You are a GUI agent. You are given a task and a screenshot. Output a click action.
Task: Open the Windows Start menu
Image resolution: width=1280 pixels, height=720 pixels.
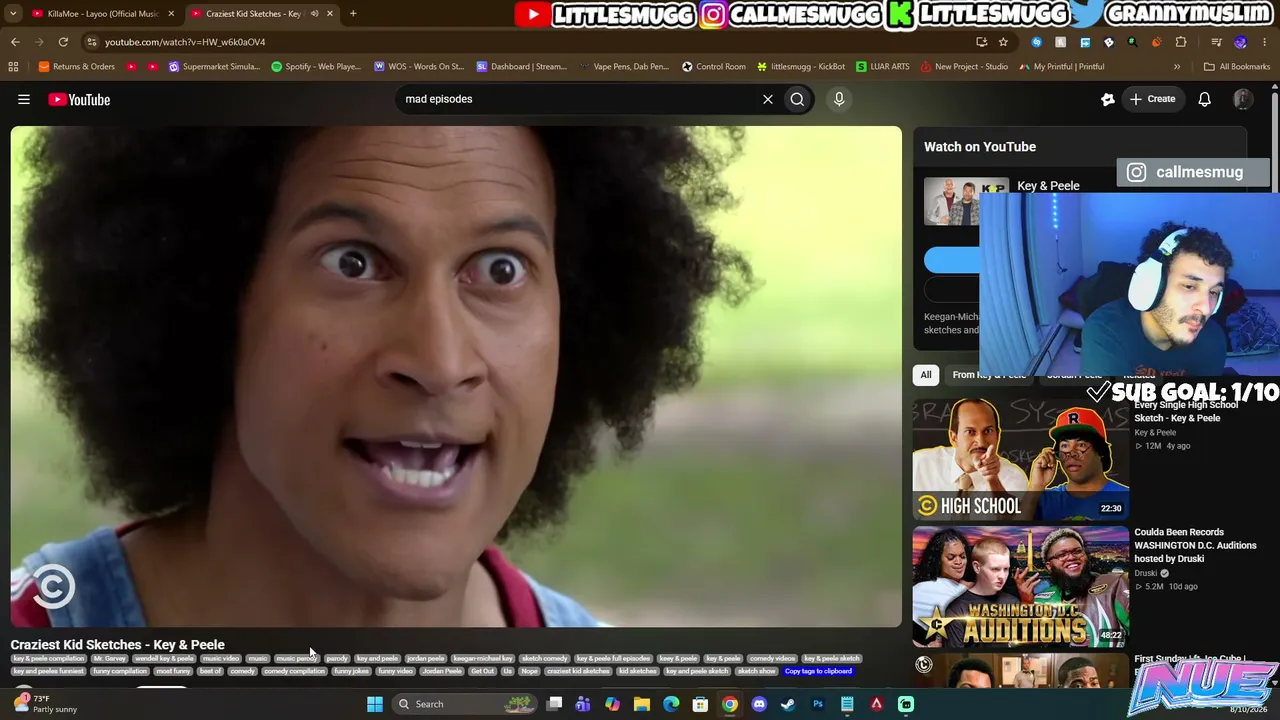click(x=374, y=704)
